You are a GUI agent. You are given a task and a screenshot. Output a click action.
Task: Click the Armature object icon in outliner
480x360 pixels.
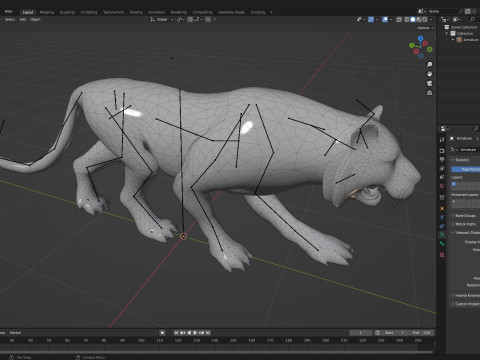coord(459,40)
